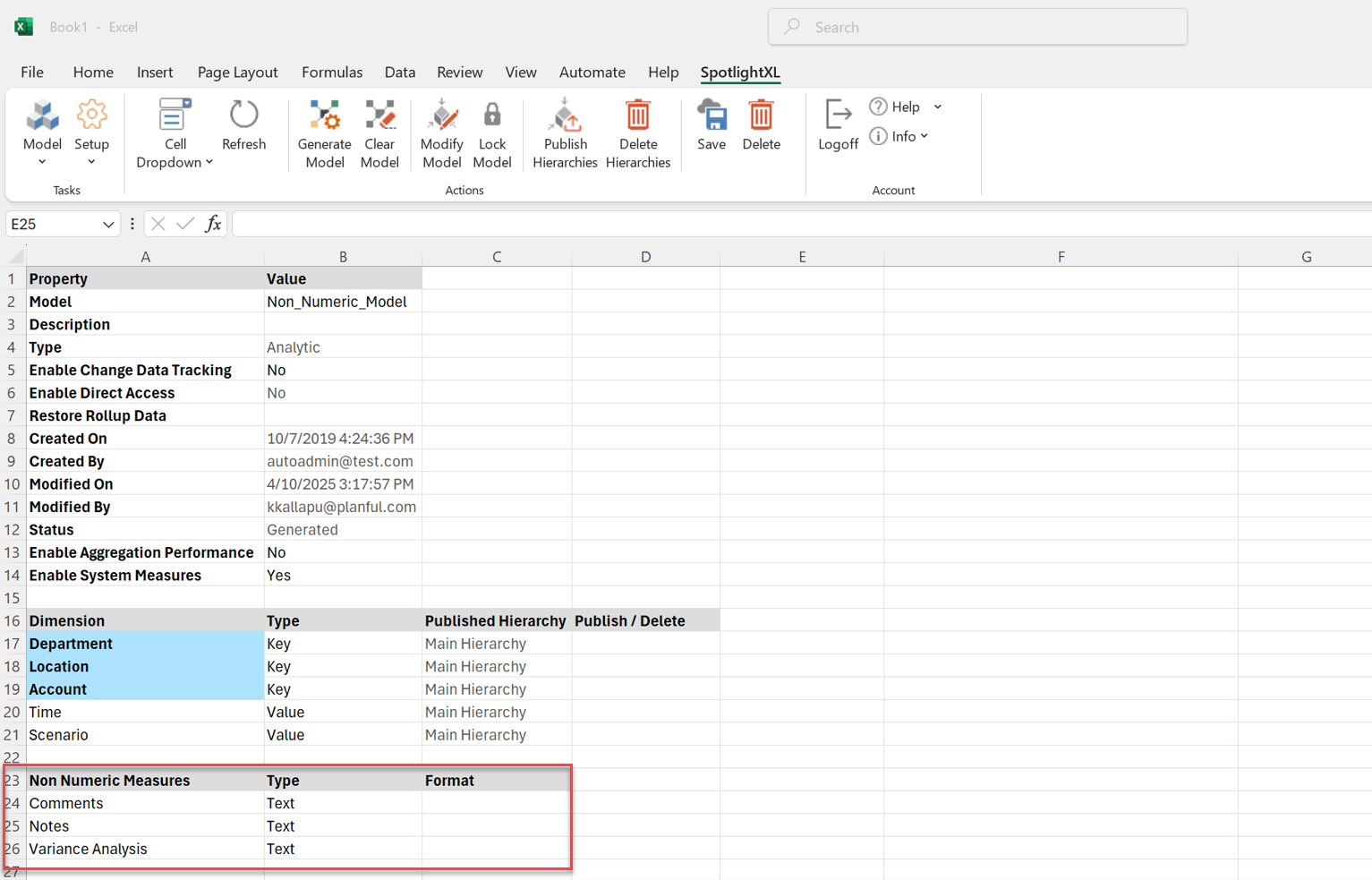Image resolution: width=1372 pixels, height=880 pixels.
Task: Select the autoadmin@test.com cell
Action: tap(343, 461)
